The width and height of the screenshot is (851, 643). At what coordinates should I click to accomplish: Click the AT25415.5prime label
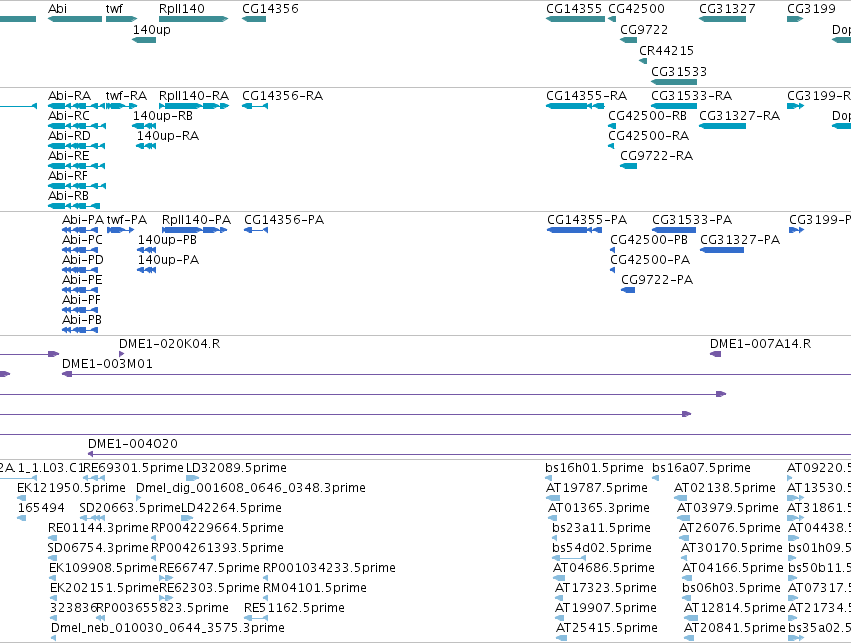[x=606, y=628]
